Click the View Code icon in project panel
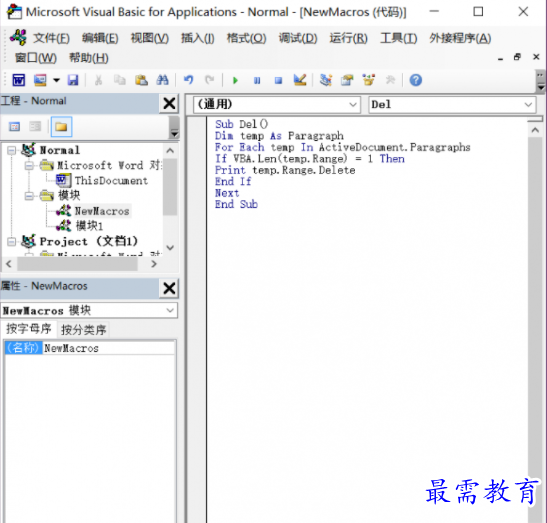The image size is (547, 523). [14, 127]
